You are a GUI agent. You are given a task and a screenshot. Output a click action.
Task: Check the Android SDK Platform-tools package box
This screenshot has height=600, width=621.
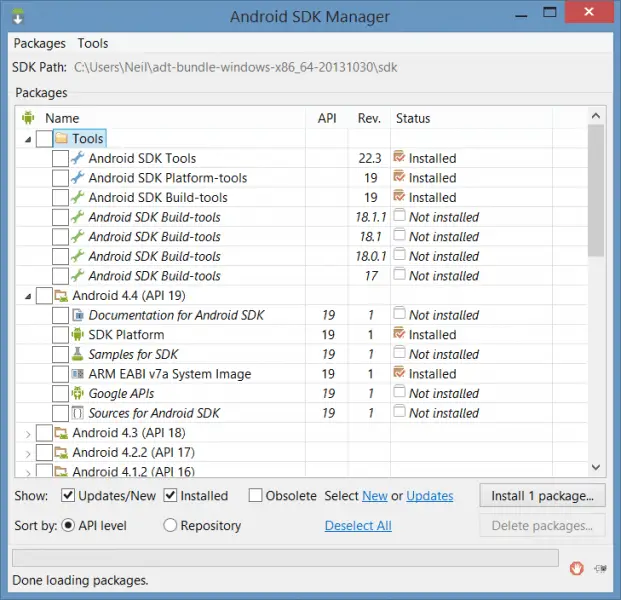point(60,178)
